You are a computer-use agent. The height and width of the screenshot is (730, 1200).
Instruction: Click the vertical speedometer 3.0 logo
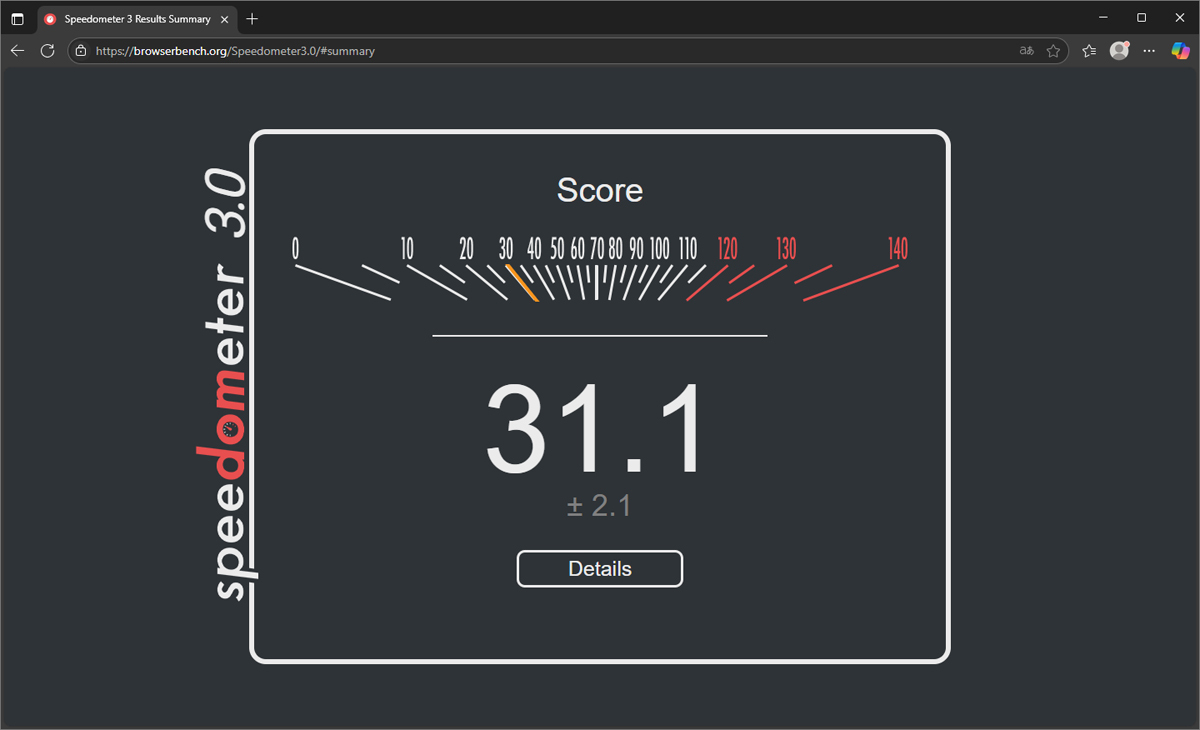[229, 385]
